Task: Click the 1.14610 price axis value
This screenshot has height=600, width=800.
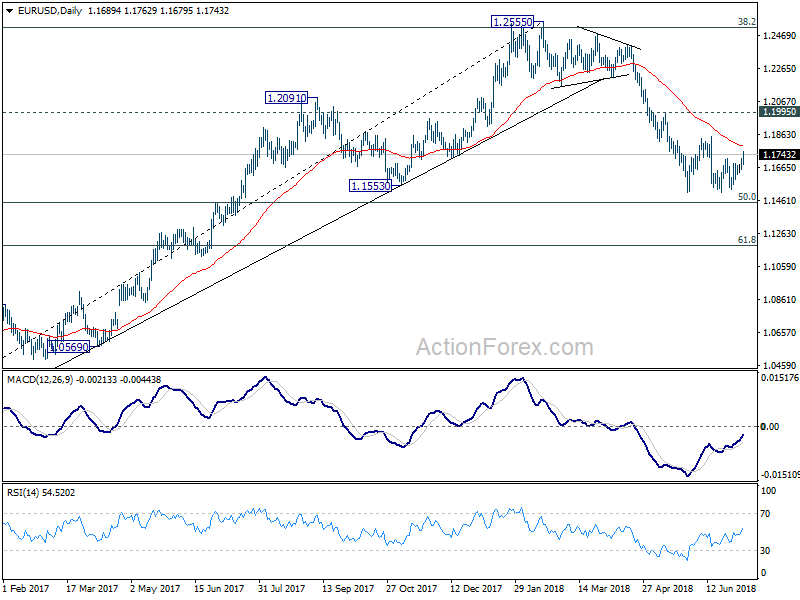Action: pyautogui.click(x=779, y=201)
